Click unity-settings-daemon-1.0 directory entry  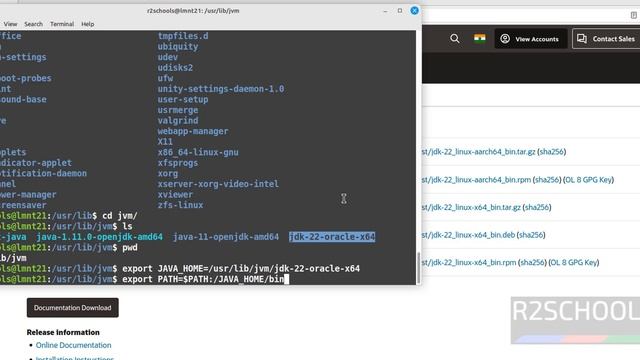click(221, 89)
